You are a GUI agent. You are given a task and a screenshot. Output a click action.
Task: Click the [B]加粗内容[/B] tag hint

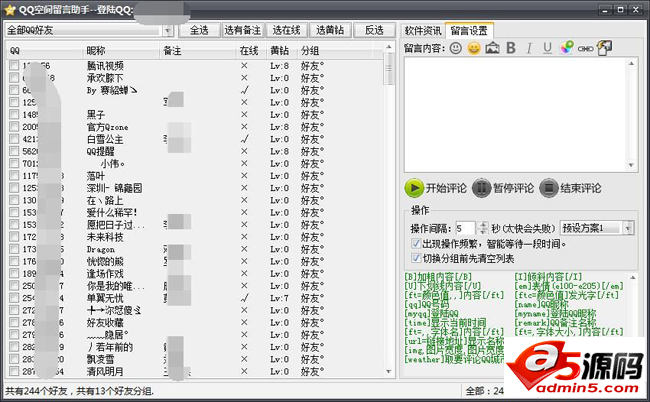438,276
